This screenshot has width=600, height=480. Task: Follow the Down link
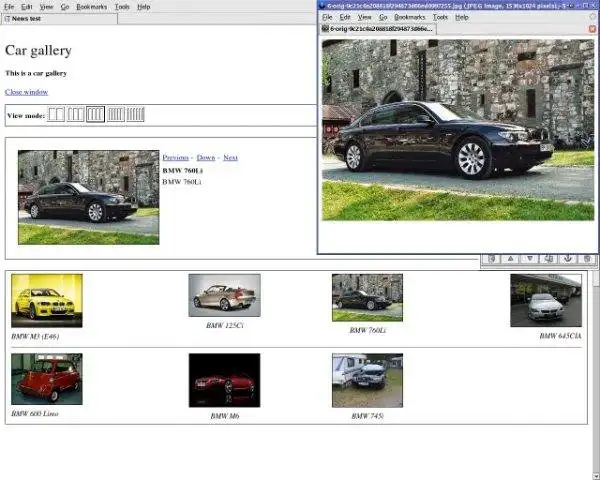tap(206, 157)
